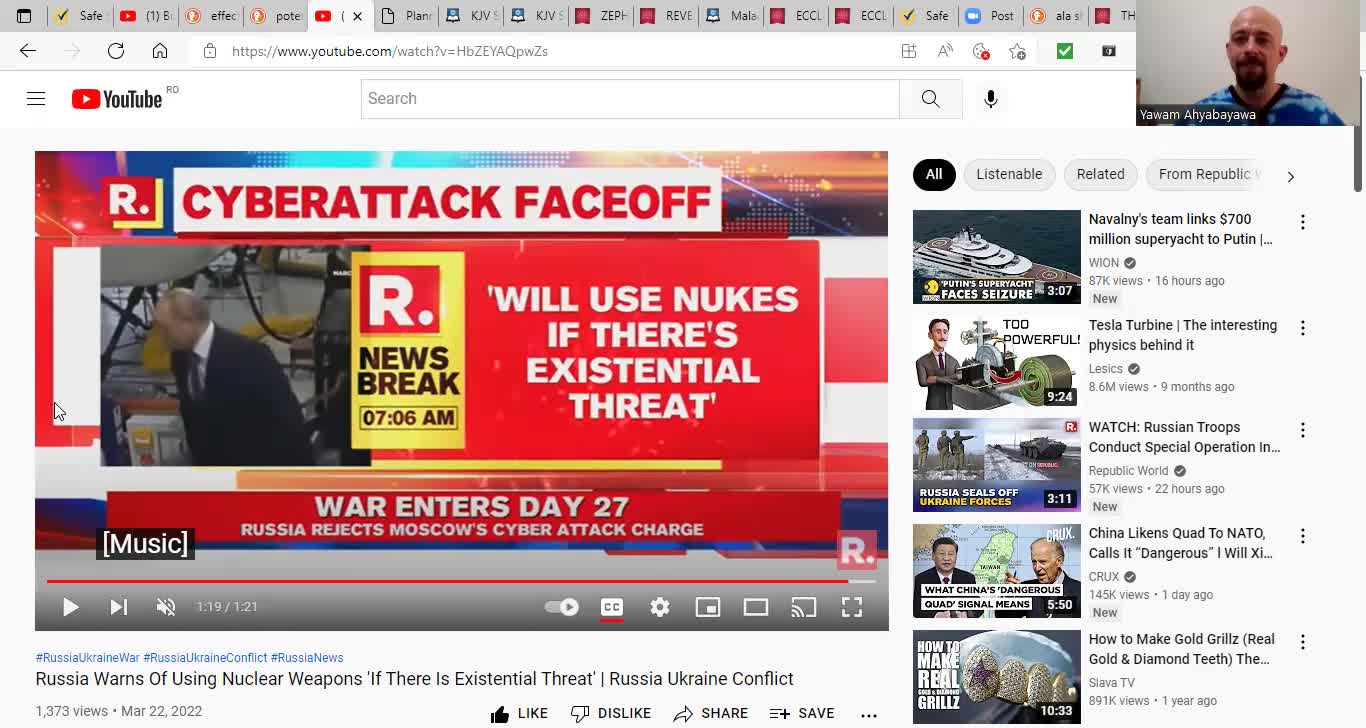The width and height of the screenshot is (1366, 728).
Task: Show more filter chips with right arrow
Action: click(1290, 176)
